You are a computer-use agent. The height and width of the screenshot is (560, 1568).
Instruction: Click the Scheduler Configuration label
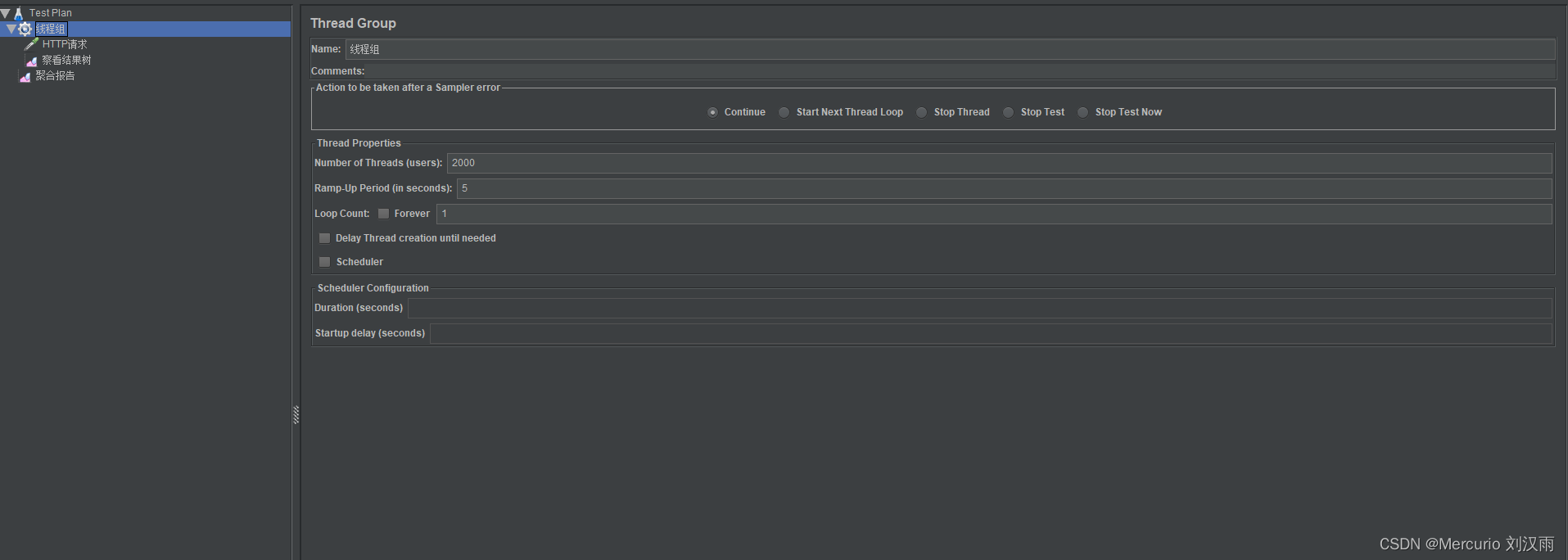(x=373, y=288)
